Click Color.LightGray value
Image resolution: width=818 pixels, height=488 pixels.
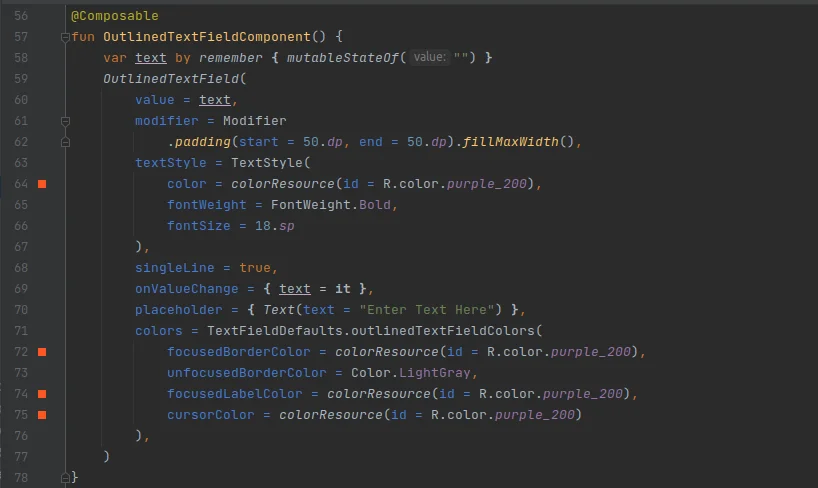[411, 373]
